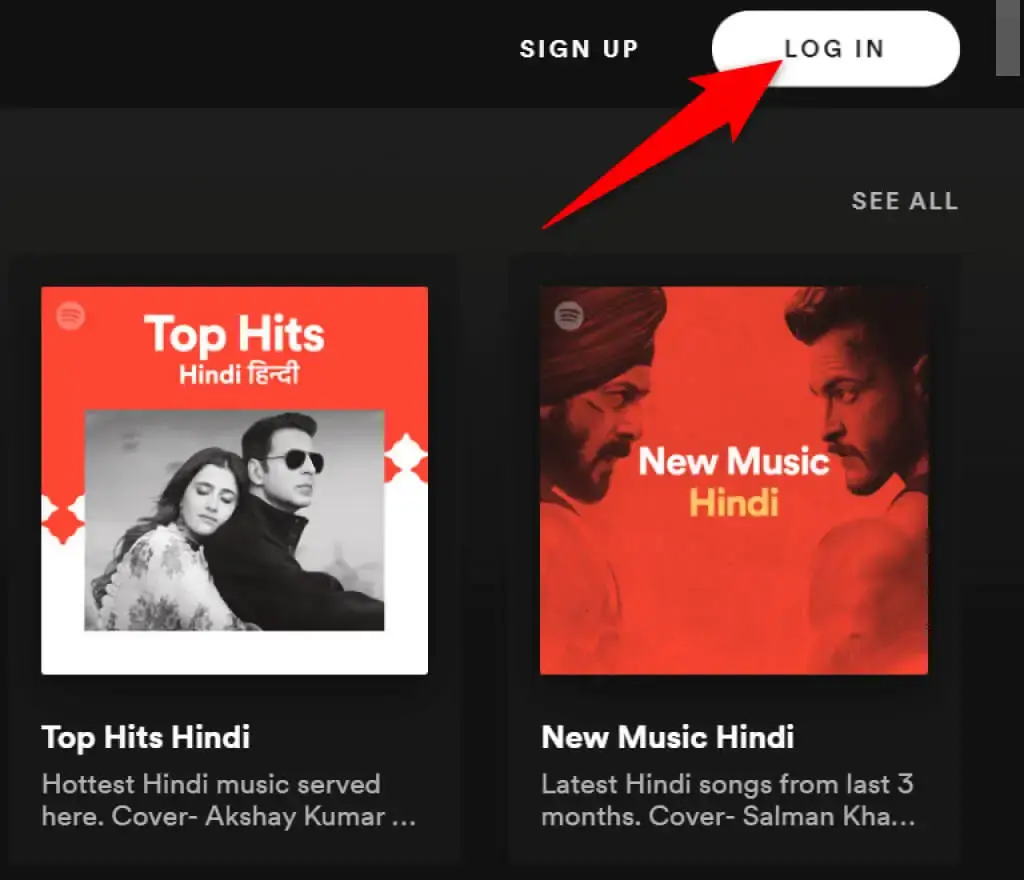Open the New Music Hindi cover artwork

point(734,480)
